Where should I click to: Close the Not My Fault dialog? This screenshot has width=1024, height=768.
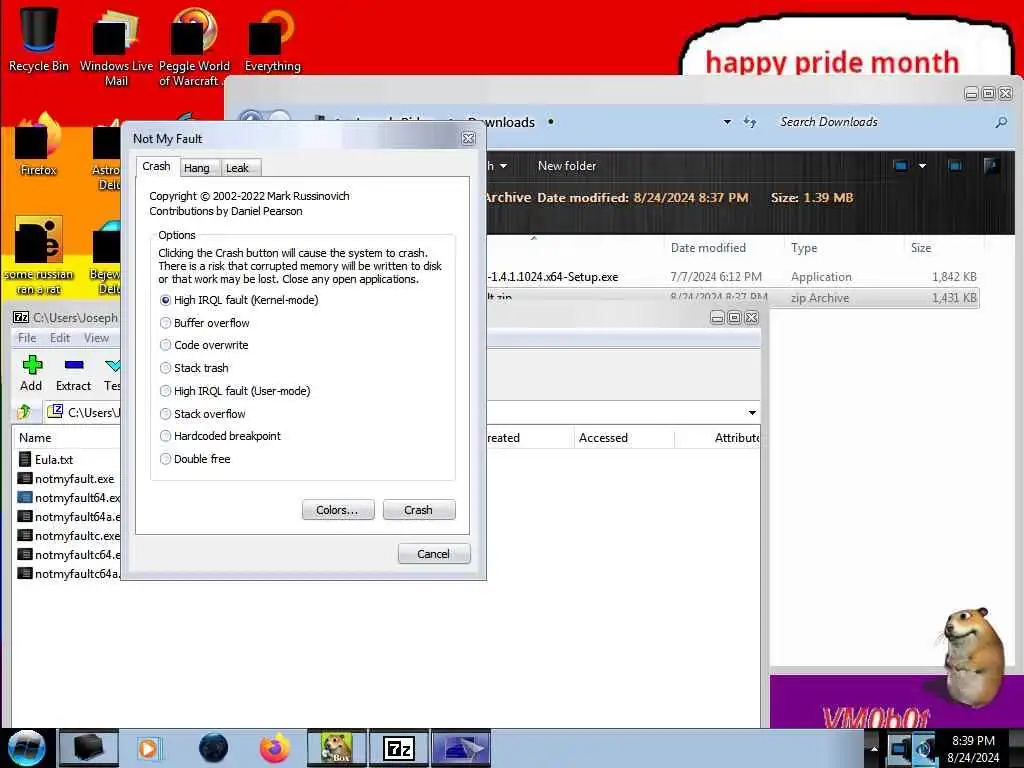tap(468, 138)
